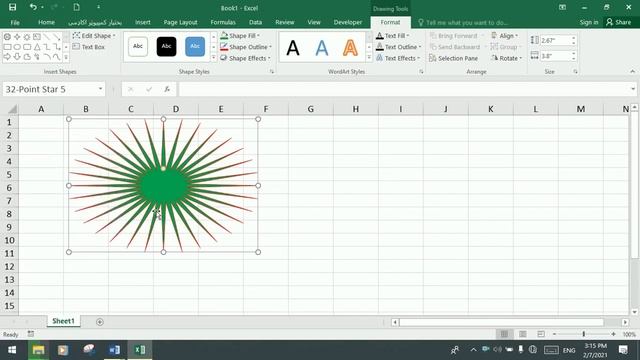Click the Sign in link
The width and height of the screenshot is (640, 360).
coord(589,22)
